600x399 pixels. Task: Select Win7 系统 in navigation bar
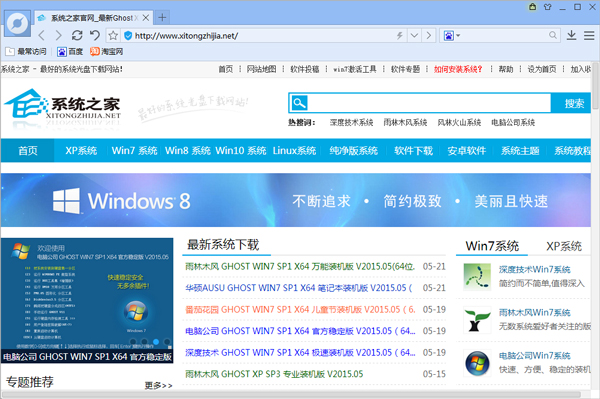tap(134, 151)
